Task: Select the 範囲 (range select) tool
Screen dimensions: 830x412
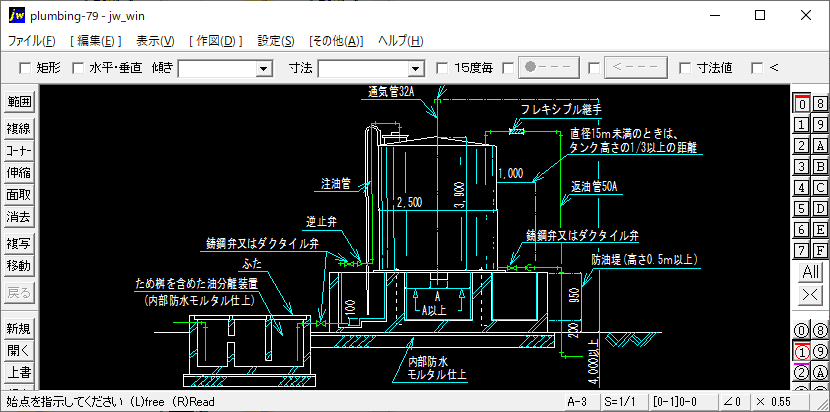Action: pyautogui.click(x=19, y=102)
